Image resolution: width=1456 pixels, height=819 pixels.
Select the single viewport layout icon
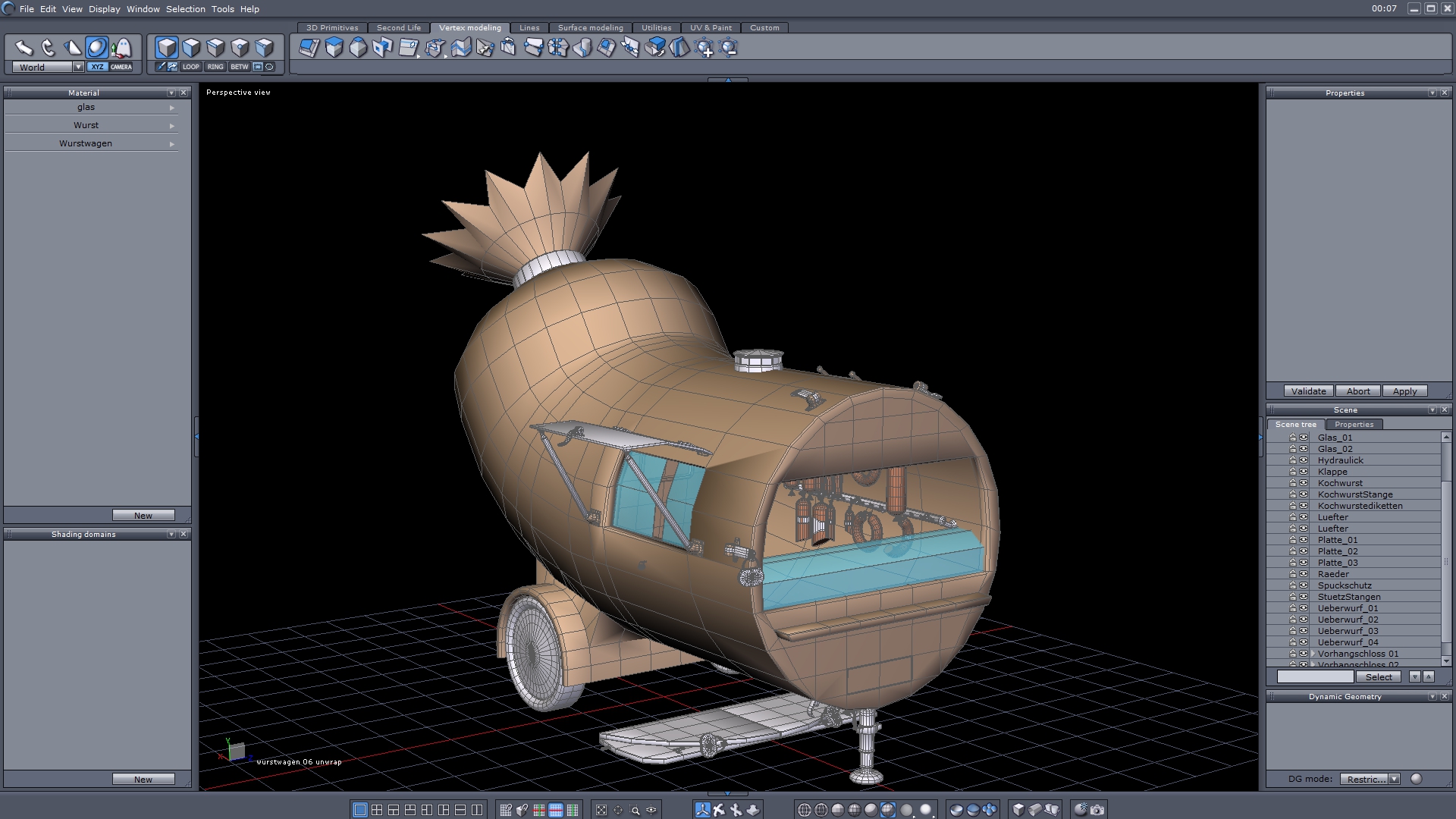pyautogui.click(x=360, y=810)
